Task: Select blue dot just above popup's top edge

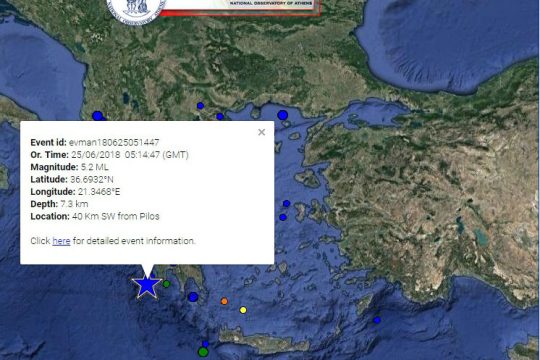Action: [220, 117]
